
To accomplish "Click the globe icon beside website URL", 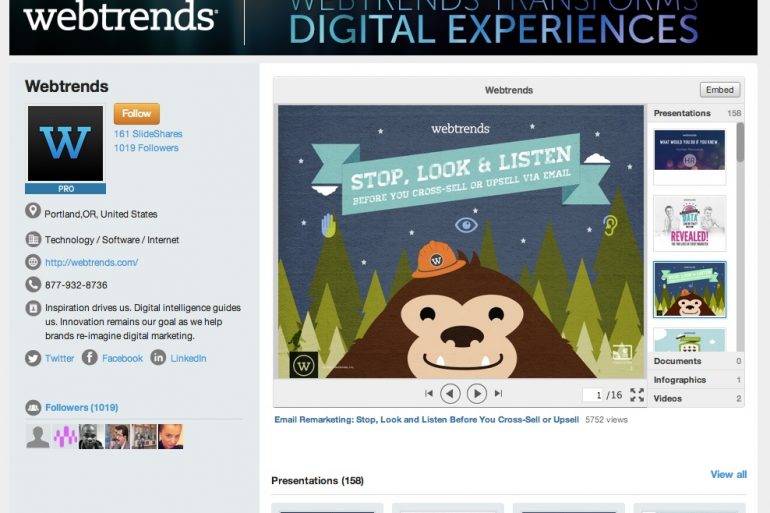I will click(x=33, y=262).
